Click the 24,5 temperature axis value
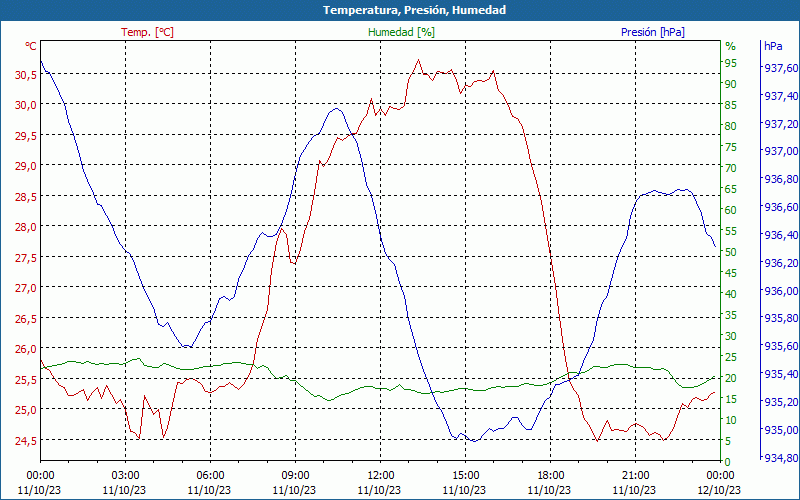 [x=26, y=440]
